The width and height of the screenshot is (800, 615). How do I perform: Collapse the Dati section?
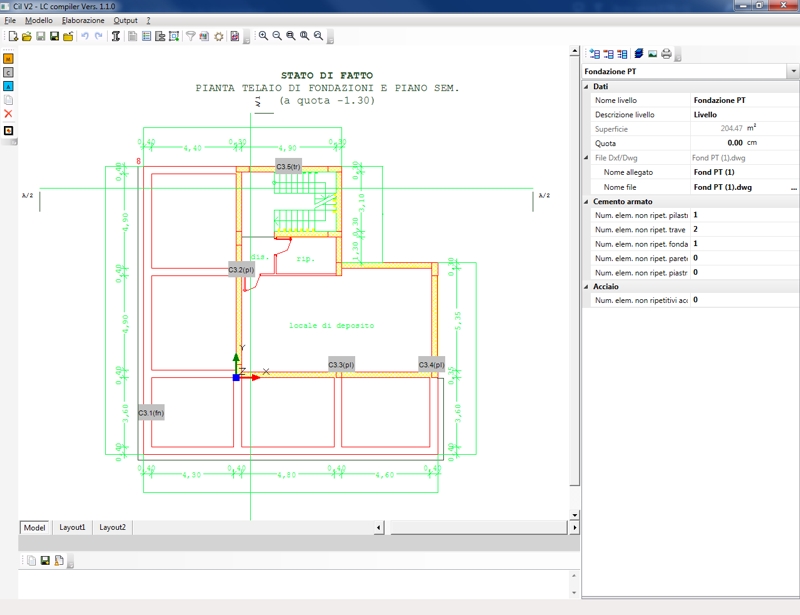(587, 87)
